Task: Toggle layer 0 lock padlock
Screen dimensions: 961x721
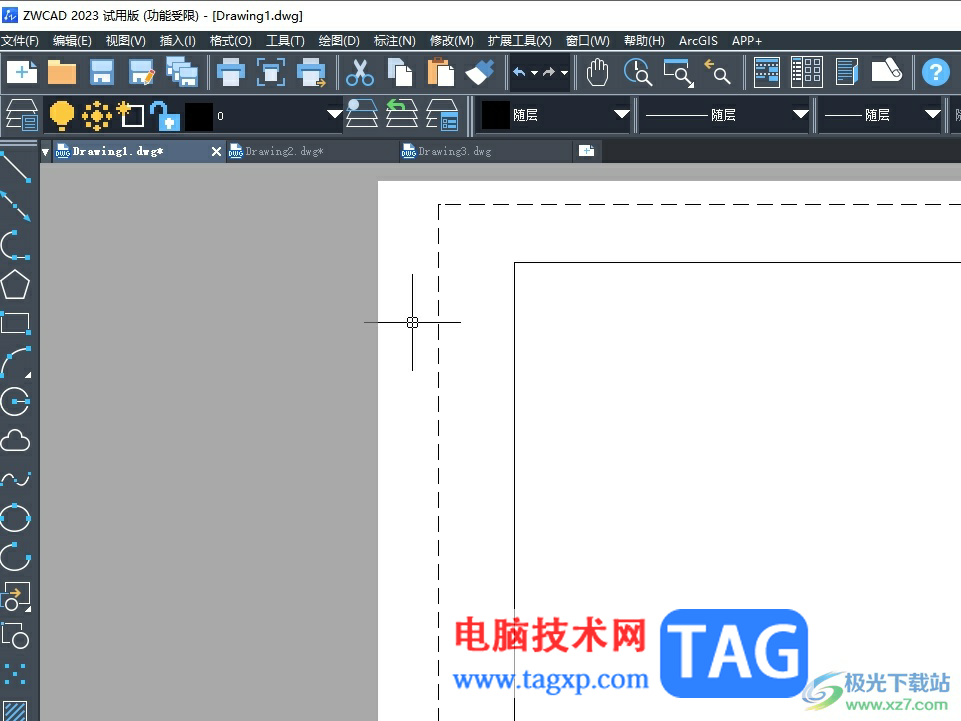Action: point(165,115)
